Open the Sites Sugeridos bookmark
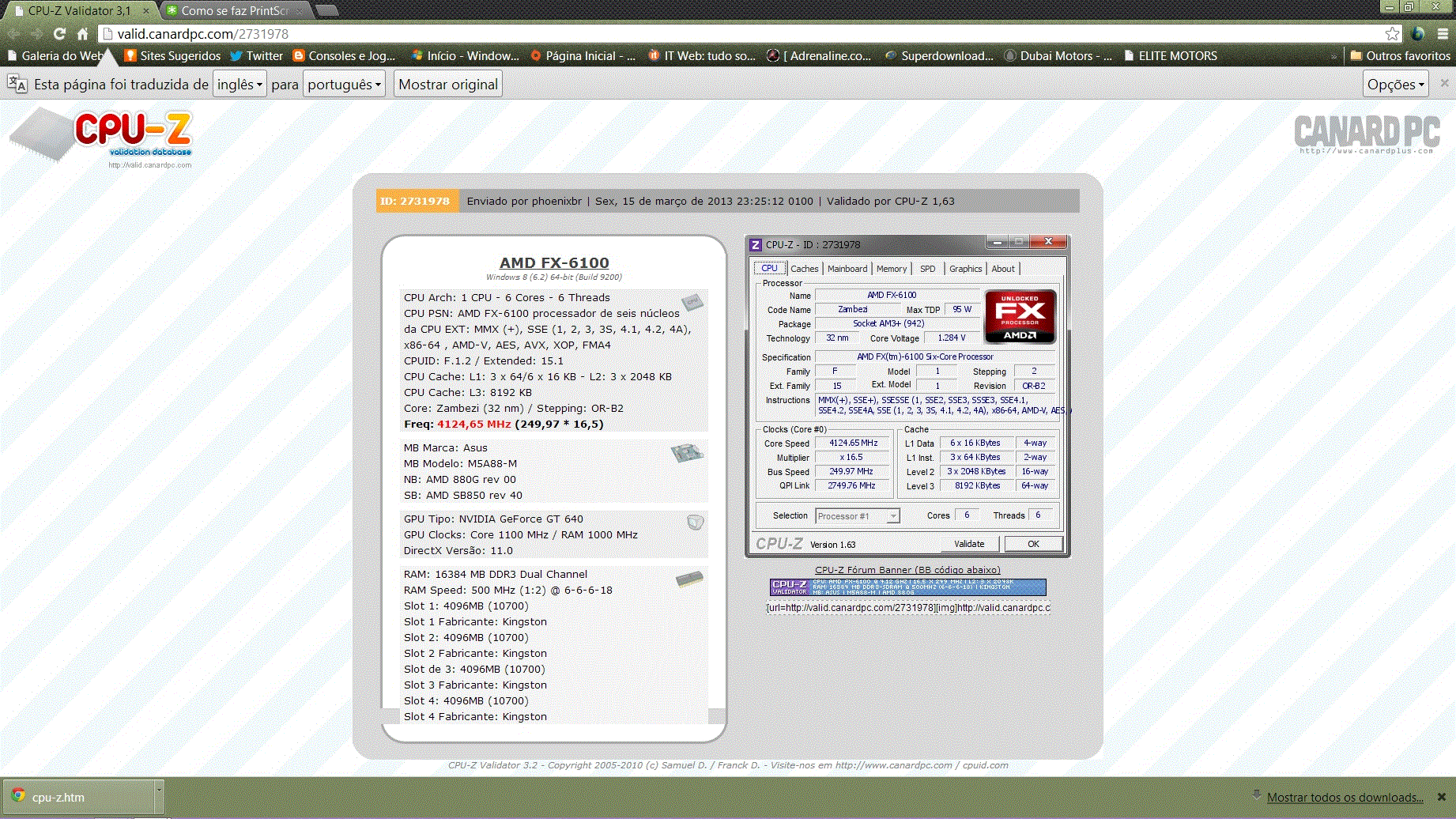Screen dimensions: 1456x819 pos(172,55)
